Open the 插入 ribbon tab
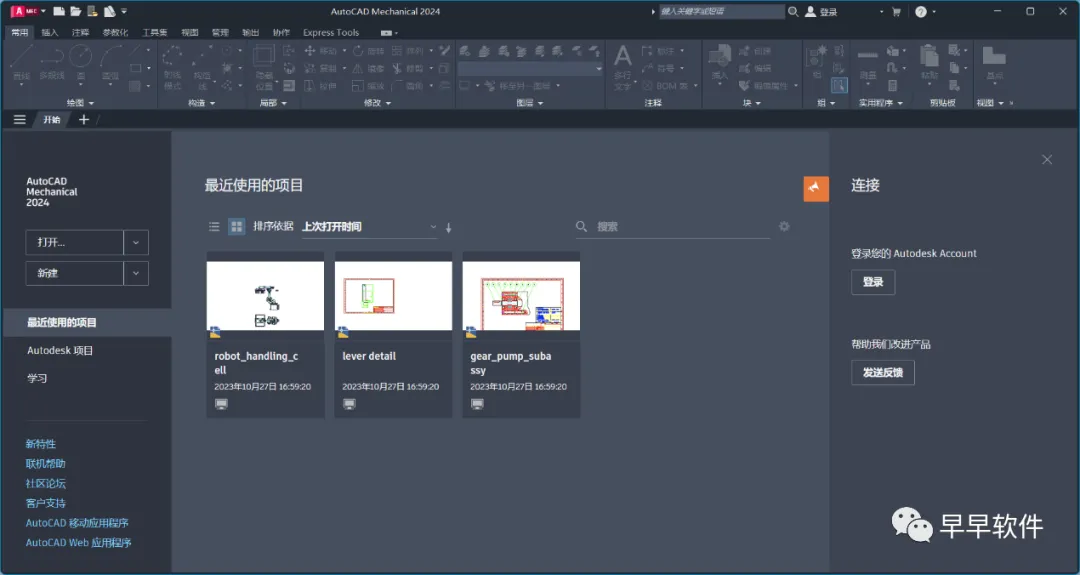Viewport: 1080px width, 575px height. pyautogui.click(x=50, y=32)
